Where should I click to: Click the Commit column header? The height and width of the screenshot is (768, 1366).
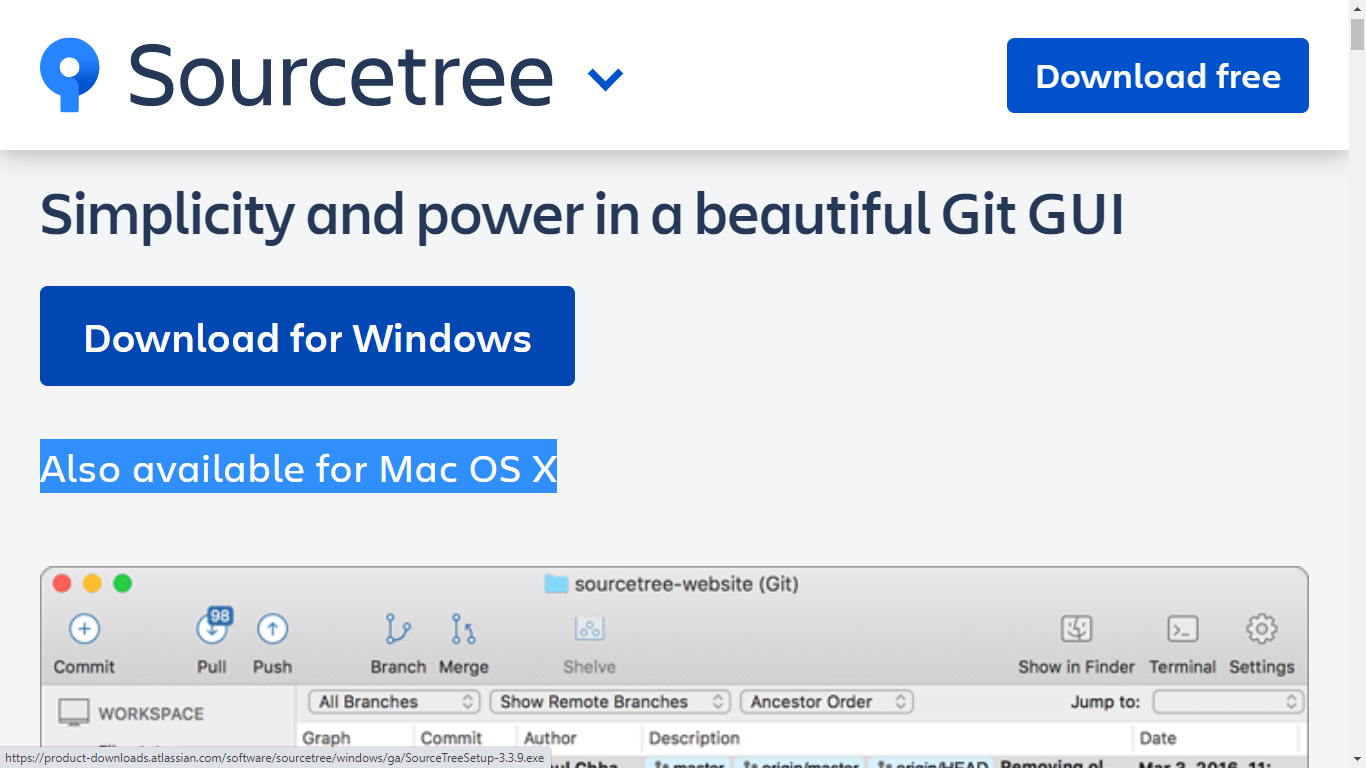[451, 738]
